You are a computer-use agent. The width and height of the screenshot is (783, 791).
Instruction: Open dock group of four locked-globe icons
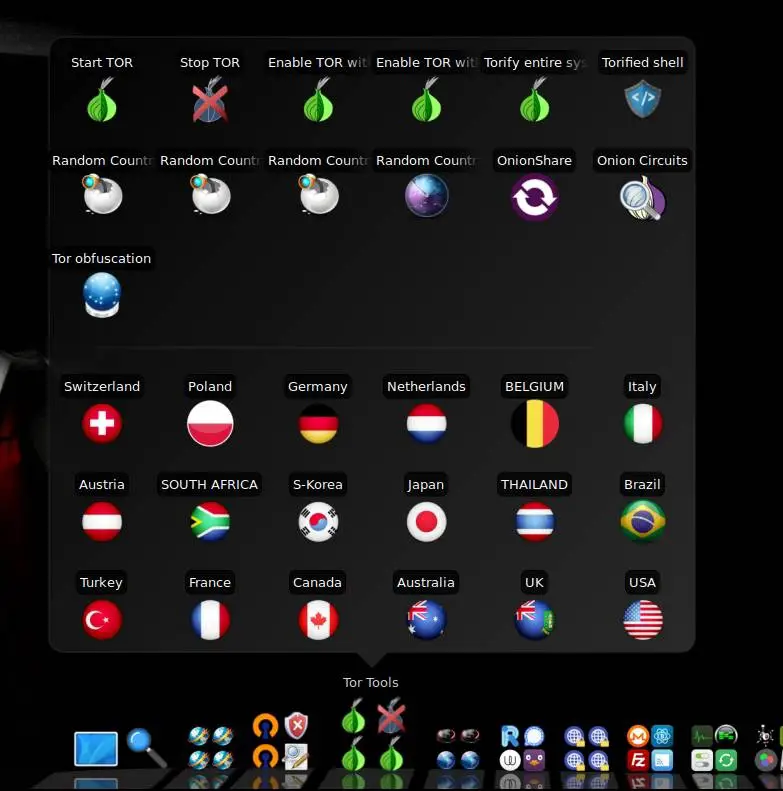[x=586, y=748]
